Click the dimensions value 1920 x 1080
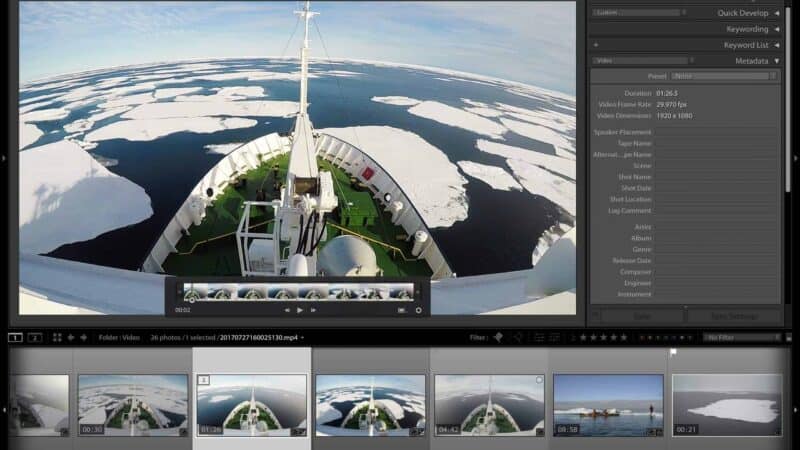 674,116
